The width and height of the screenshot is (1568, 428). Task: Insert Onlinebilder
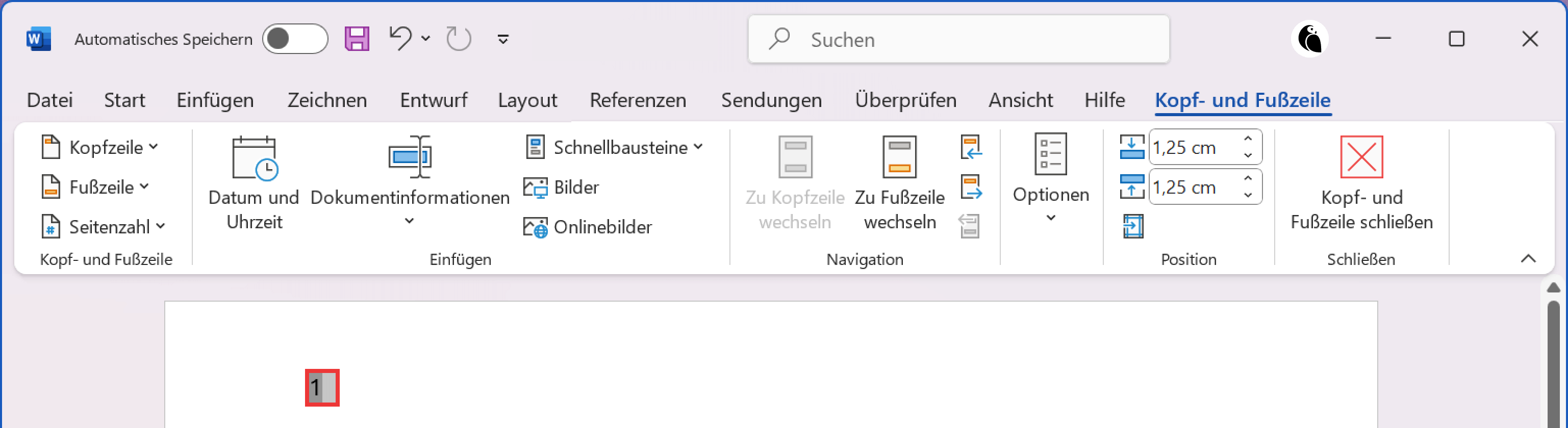(x=588, y=227)
